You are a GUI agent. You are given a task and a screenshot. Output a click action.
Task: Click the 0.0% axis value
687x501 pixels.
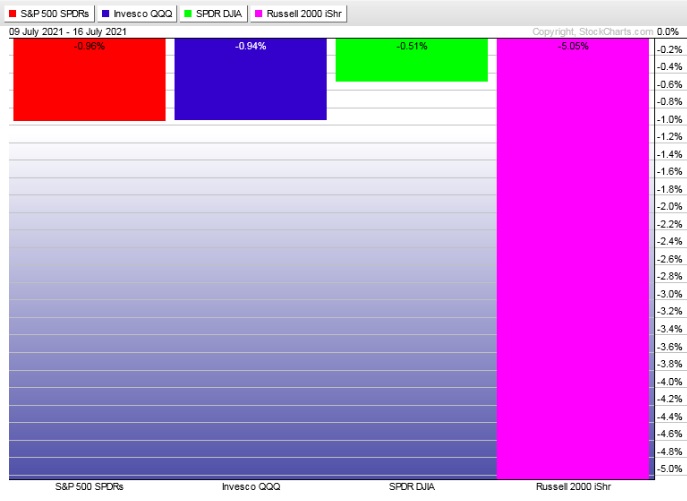pos(668,32)
